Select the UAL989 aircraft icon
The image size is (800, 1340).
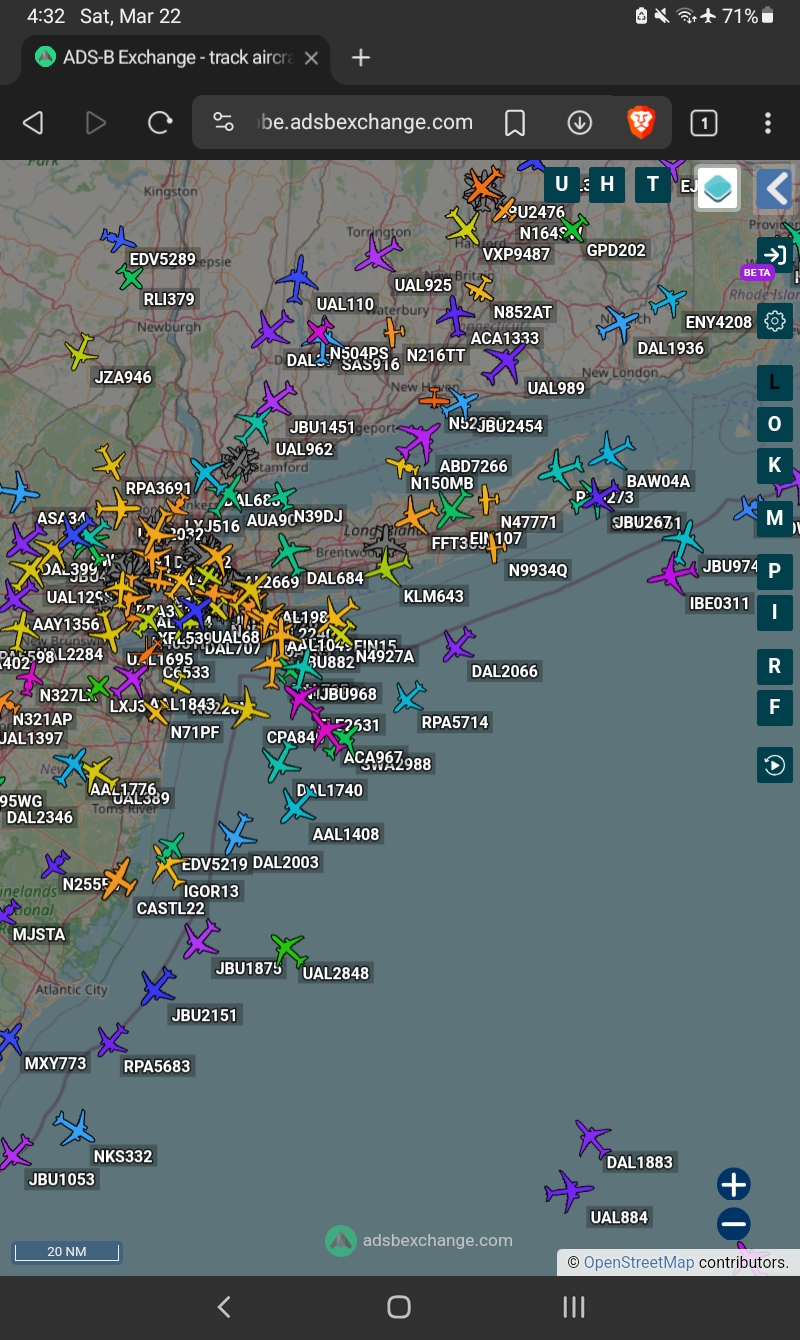[x=504, y=364]
